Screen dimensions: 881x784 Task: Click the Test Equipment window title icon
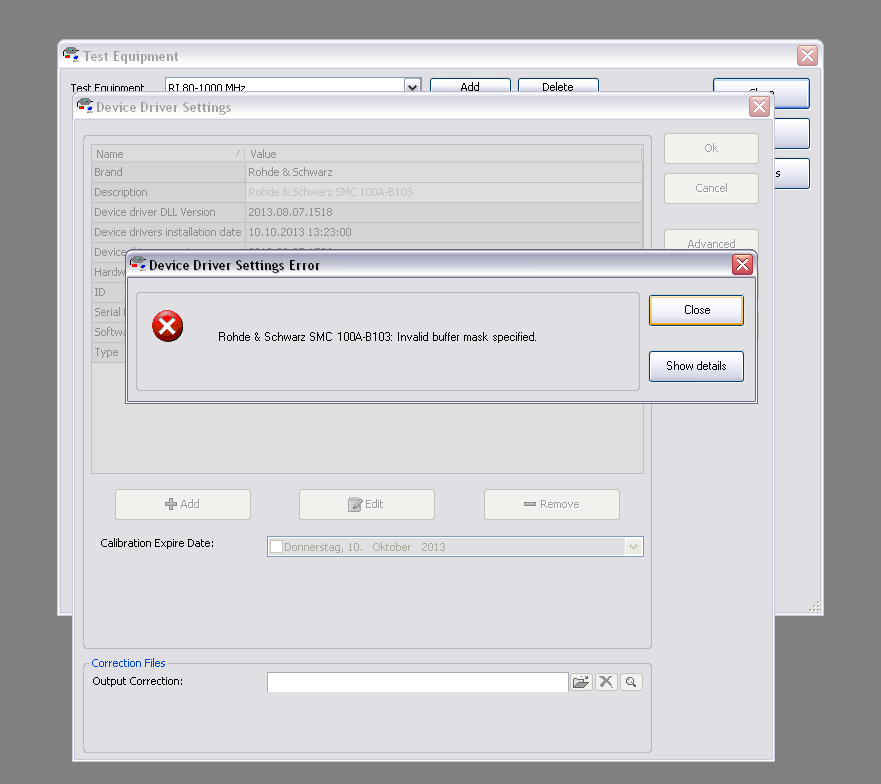(71, 55)
